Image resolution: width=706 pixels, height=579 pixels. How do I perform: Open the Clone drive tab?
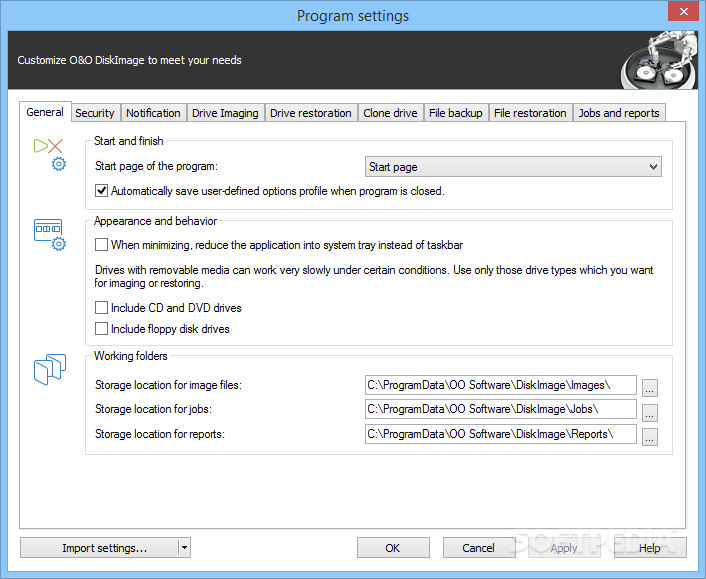pos(390,113)
